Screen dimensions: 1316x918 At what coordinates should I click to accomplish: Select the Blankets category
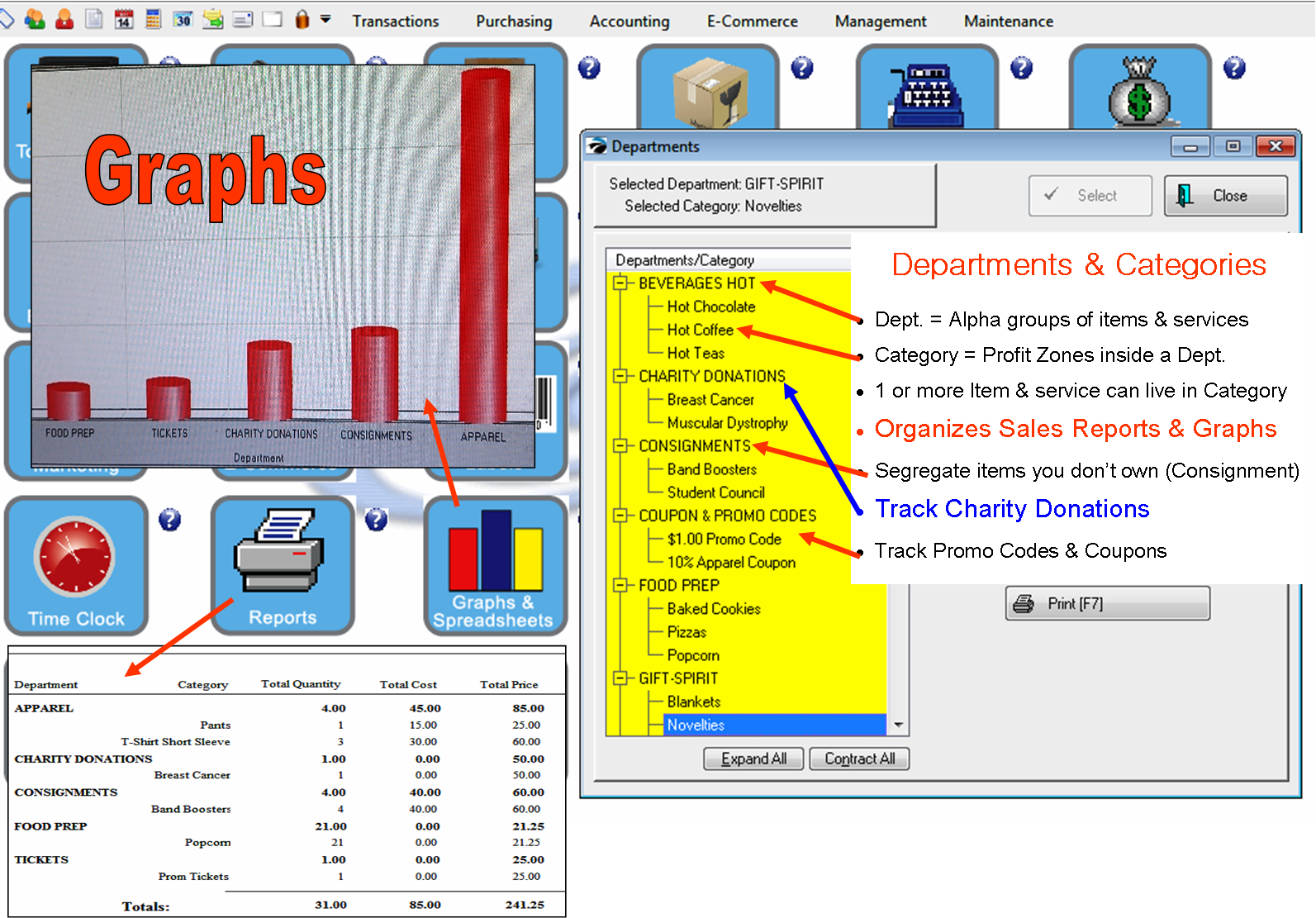pos(694,702)
